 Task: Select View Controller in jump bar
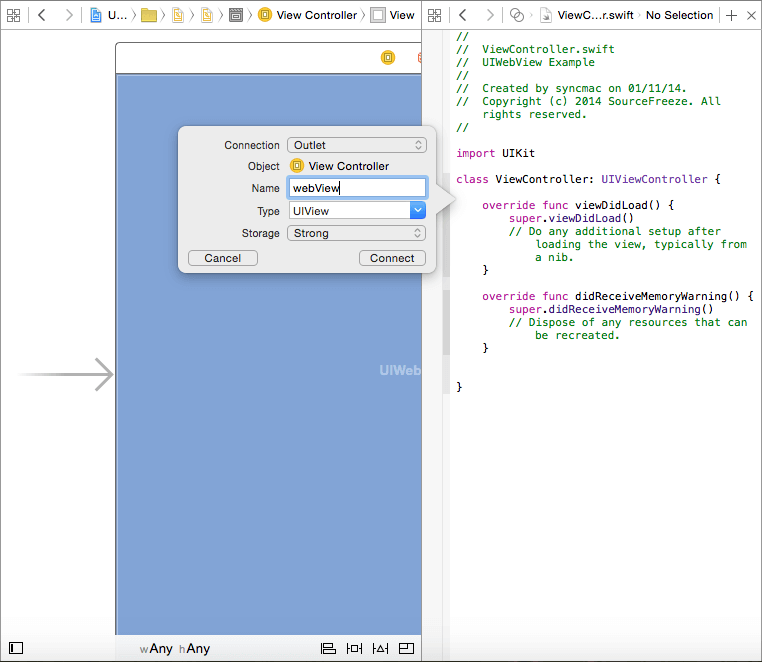coord(308,16)
